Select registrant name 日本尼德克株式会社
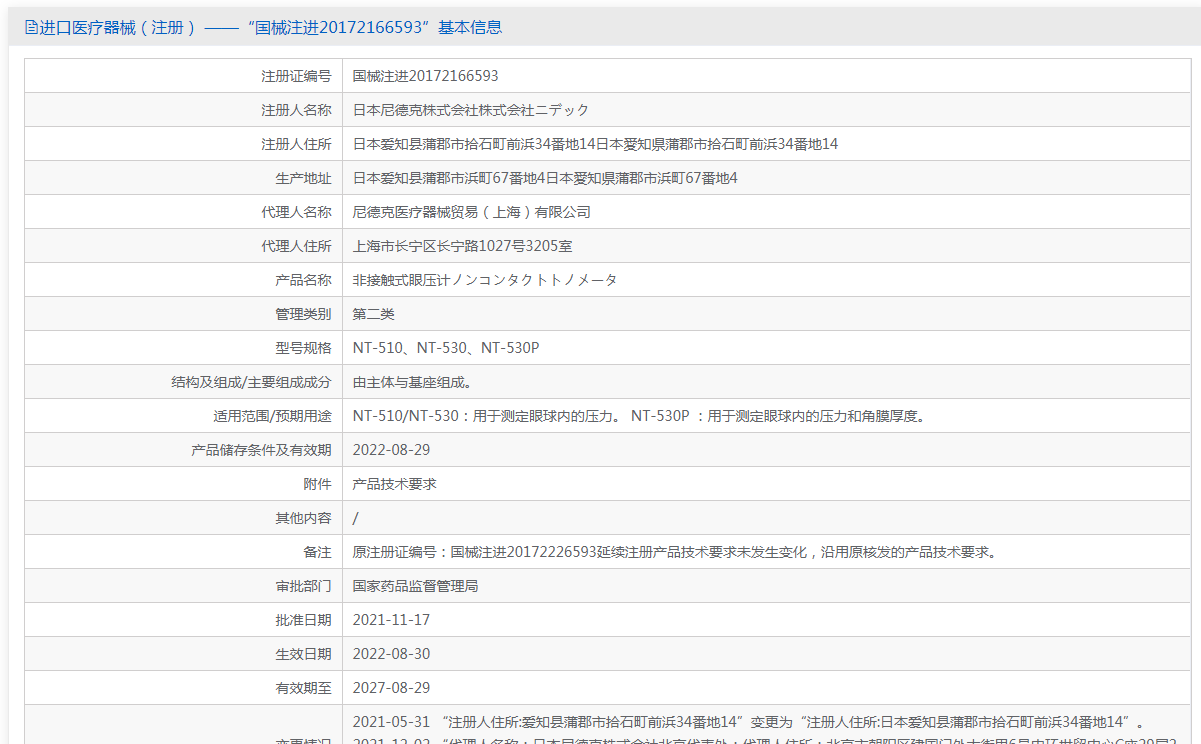 point(415,110)
